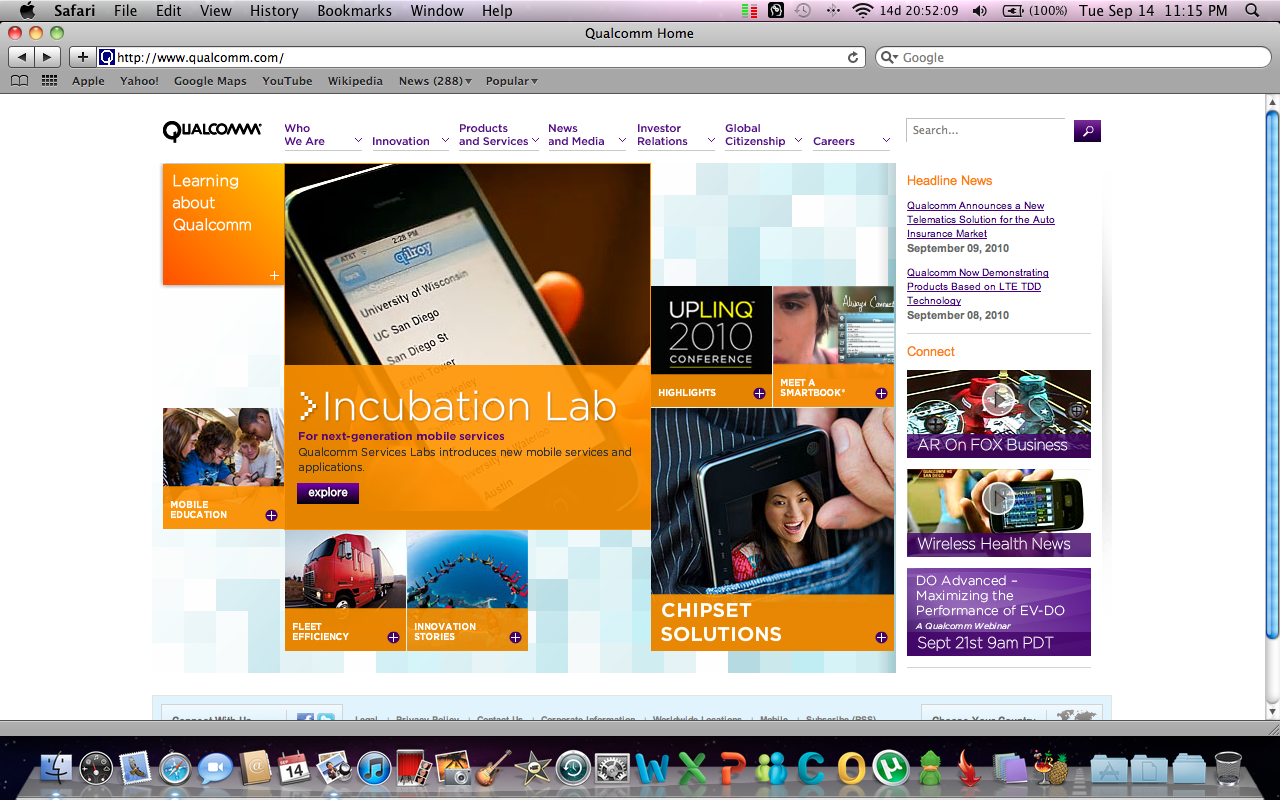The image size is (1280, 800).
Task: Expand the Global Citizenship chevron
Action: click(x=798, y=141)
